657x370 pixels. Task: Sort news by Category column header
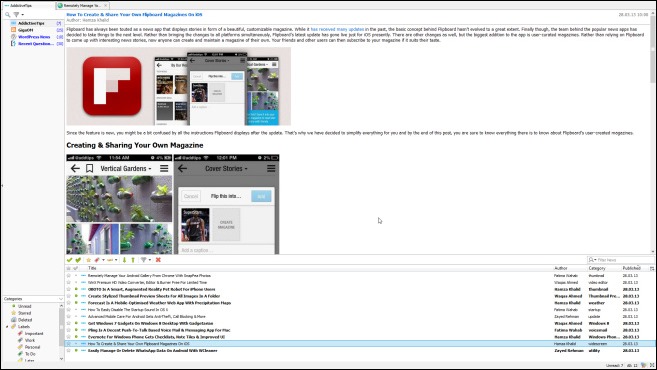pos(597,268)
